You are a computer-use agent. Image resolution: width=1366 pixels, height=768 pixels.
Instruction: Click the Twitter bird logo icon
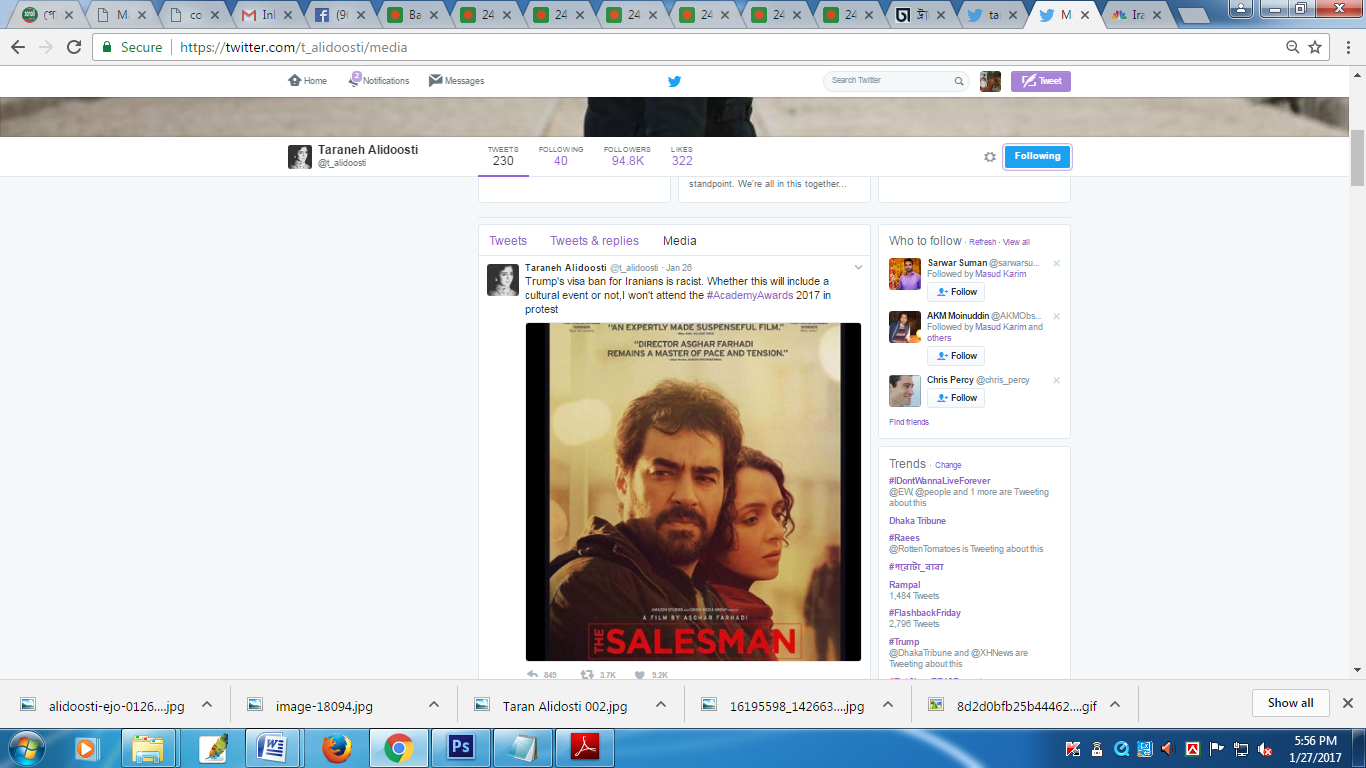pyautogui.click(x=674, y=82)
